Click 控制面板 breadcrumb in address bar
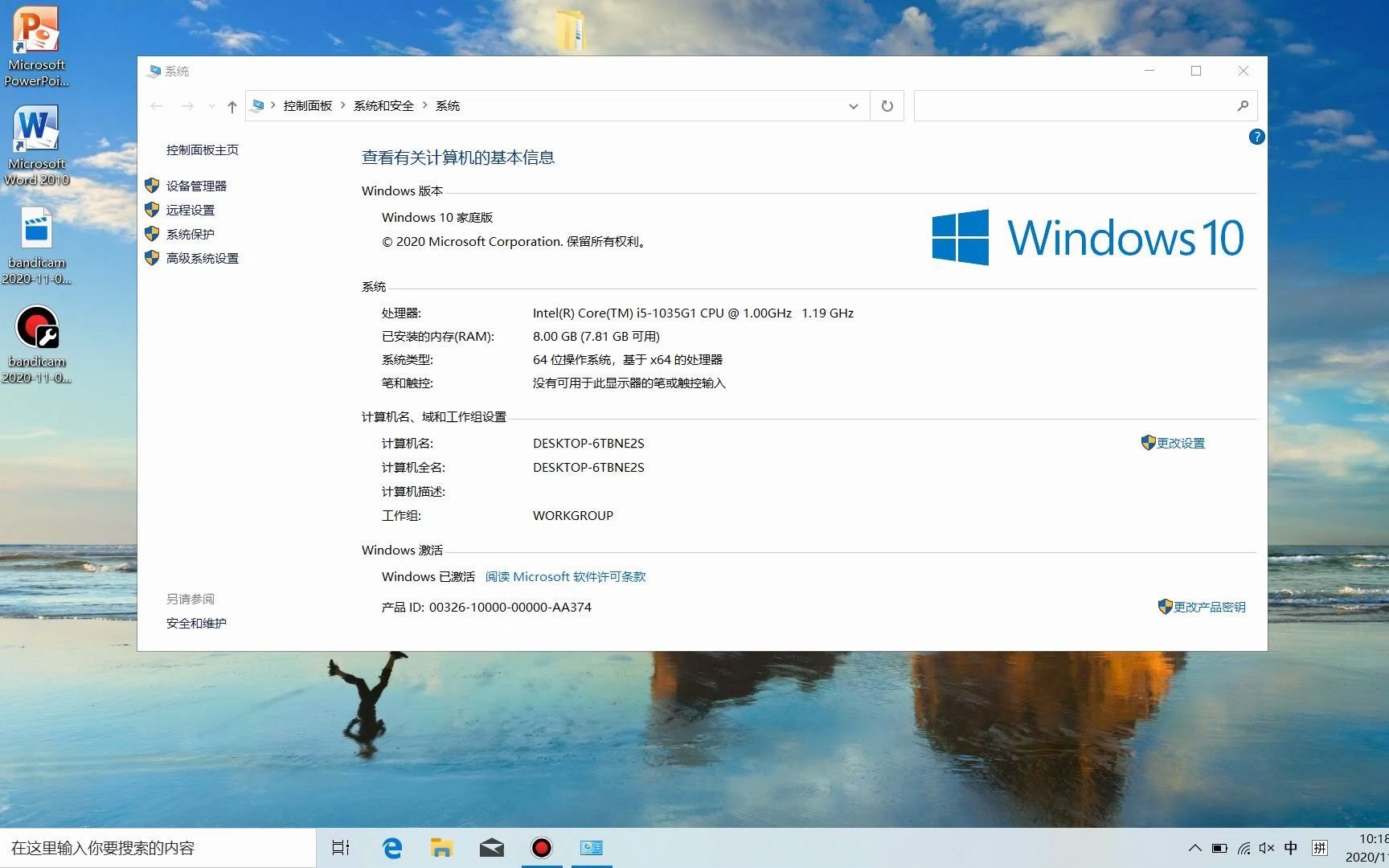1389x868 pixels. [x=308, y=106]
